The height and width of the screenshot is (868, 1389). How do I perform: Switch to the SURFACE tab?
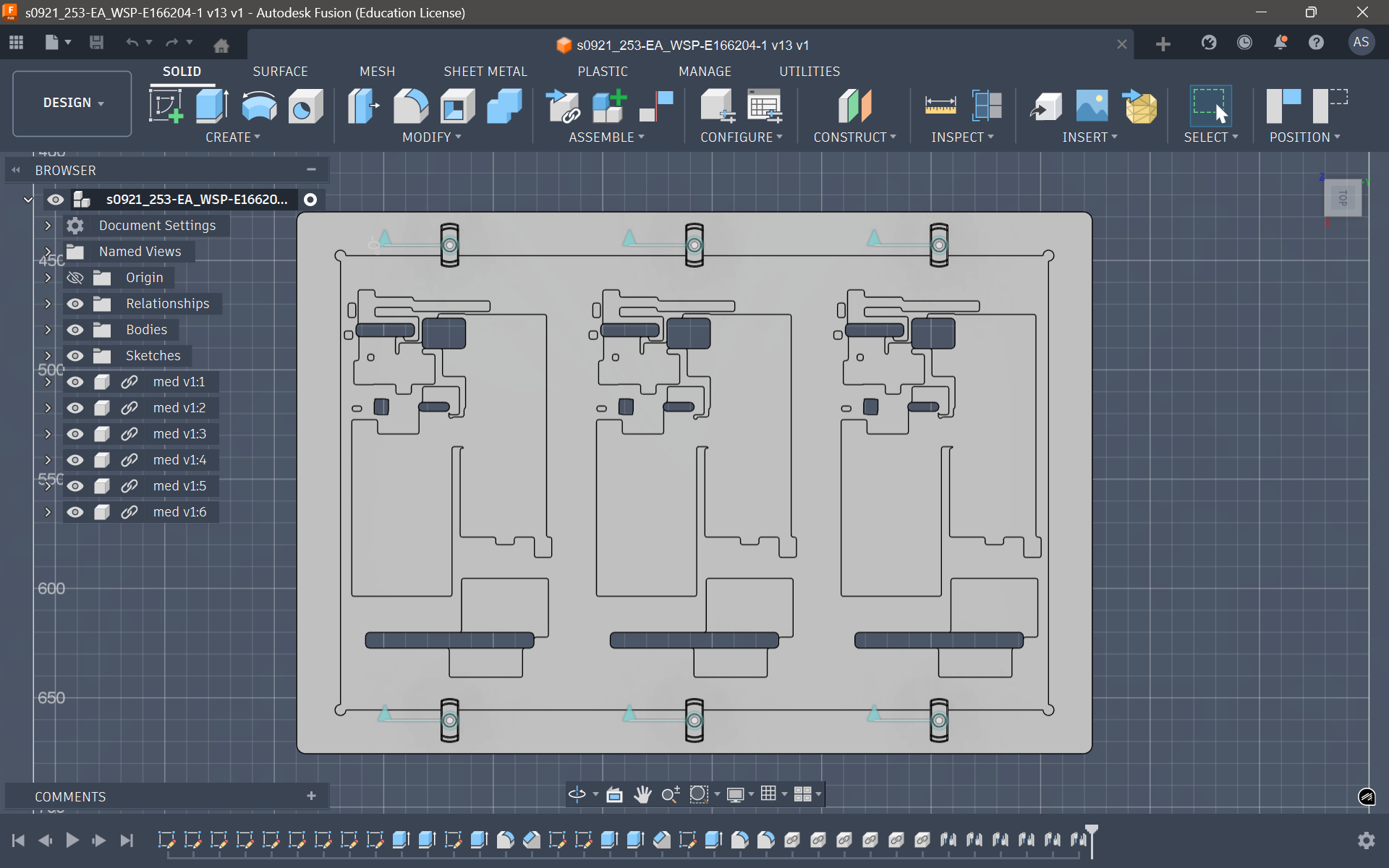(x=280, y=72)
